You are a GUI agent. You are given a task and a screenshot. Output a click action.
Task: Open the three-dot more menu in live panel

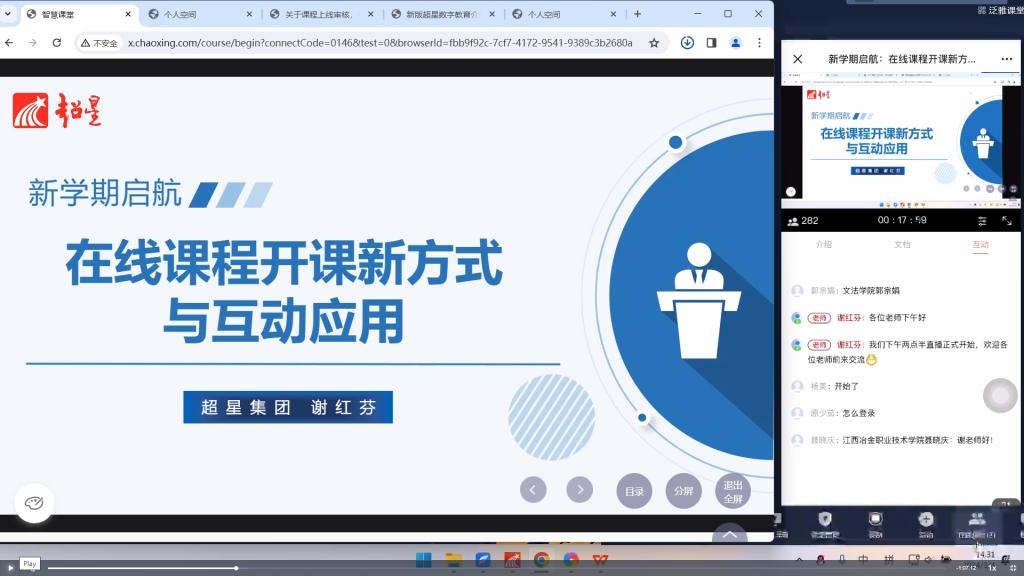[1005, 59]
